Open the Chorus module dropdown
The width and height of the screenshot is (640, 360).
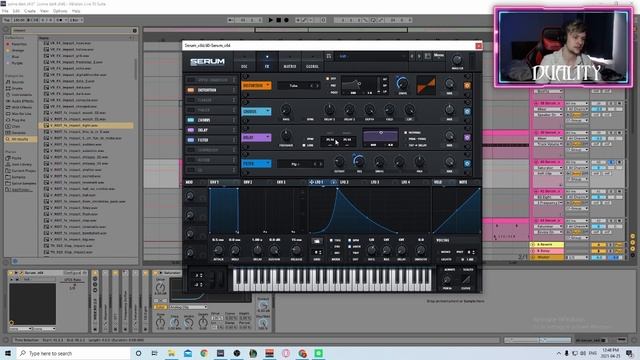[x=256, y=111]
